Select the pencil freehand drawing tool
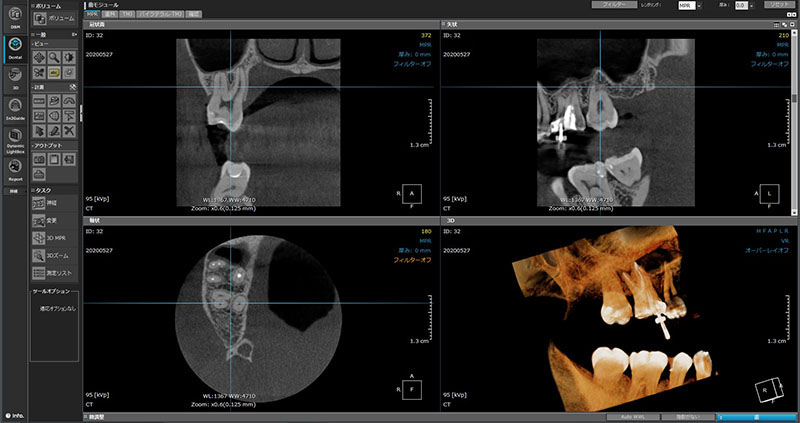The width and height of the screenshot is (800, 423). (x=54, y=131)
